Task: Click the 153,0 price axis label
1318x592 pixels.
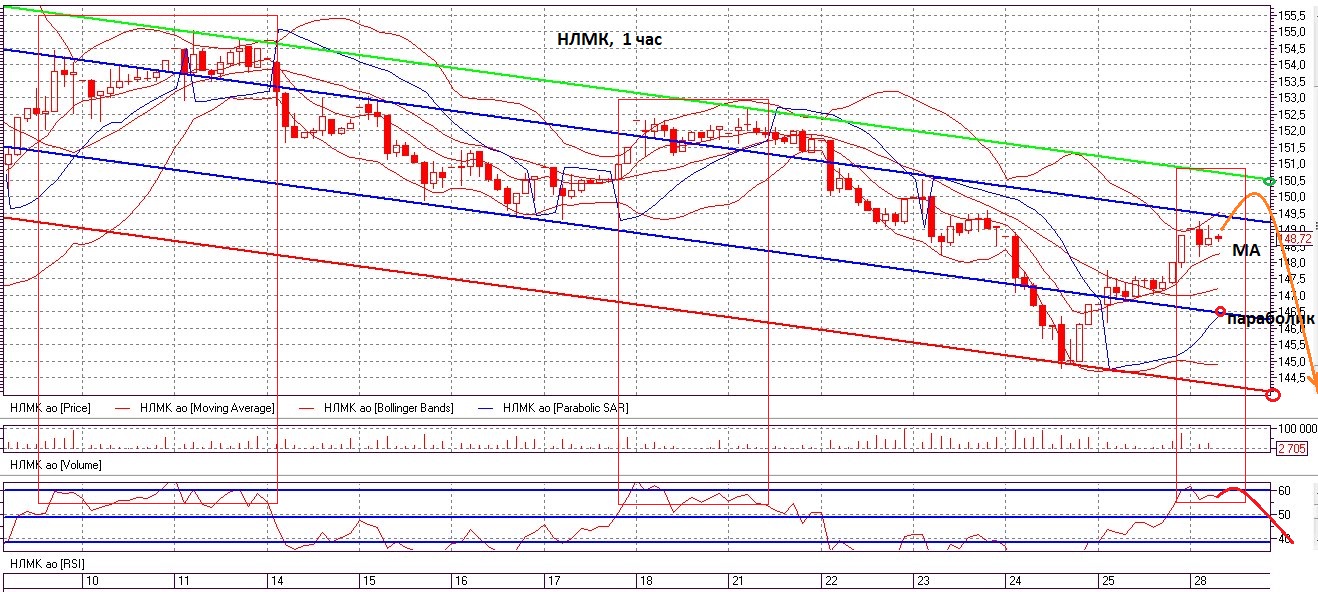Action: [x=1293, y=98]
